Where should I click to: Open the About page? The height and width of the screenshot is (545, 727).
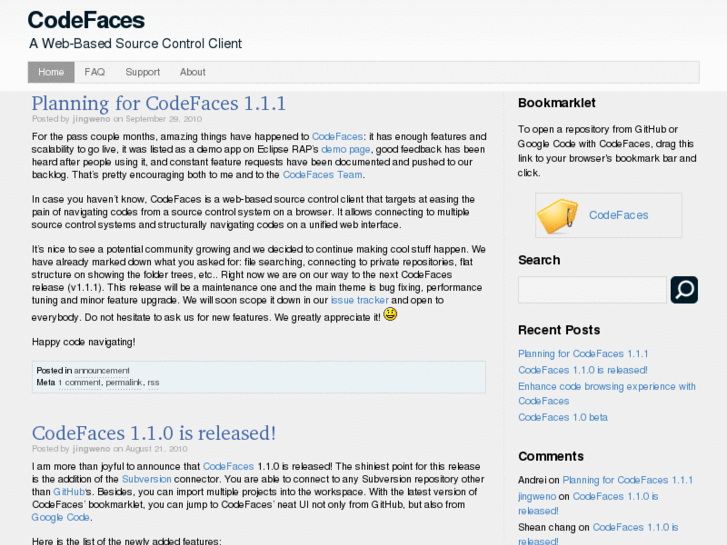(x=192, y=72)
